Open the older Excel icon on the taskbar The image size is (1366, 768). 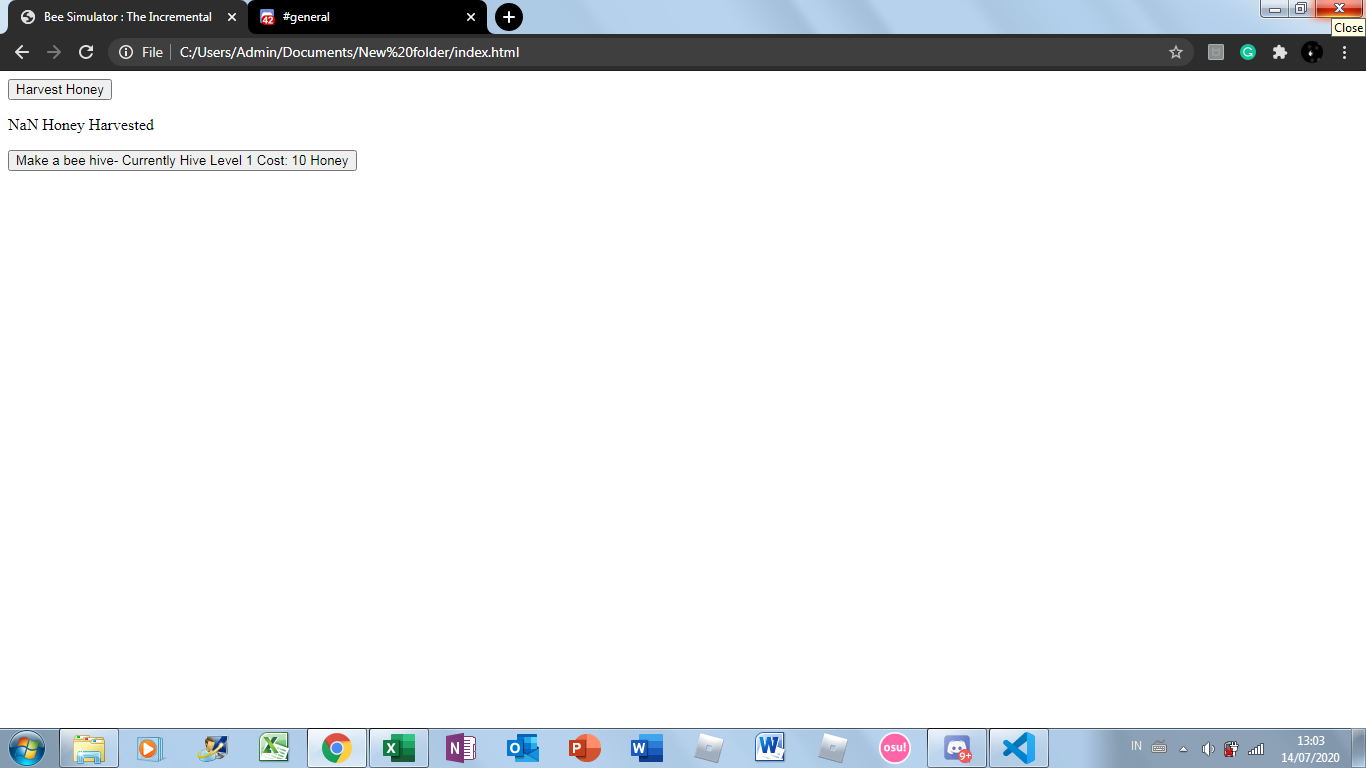pyautogui.click(x=274, y=748)
